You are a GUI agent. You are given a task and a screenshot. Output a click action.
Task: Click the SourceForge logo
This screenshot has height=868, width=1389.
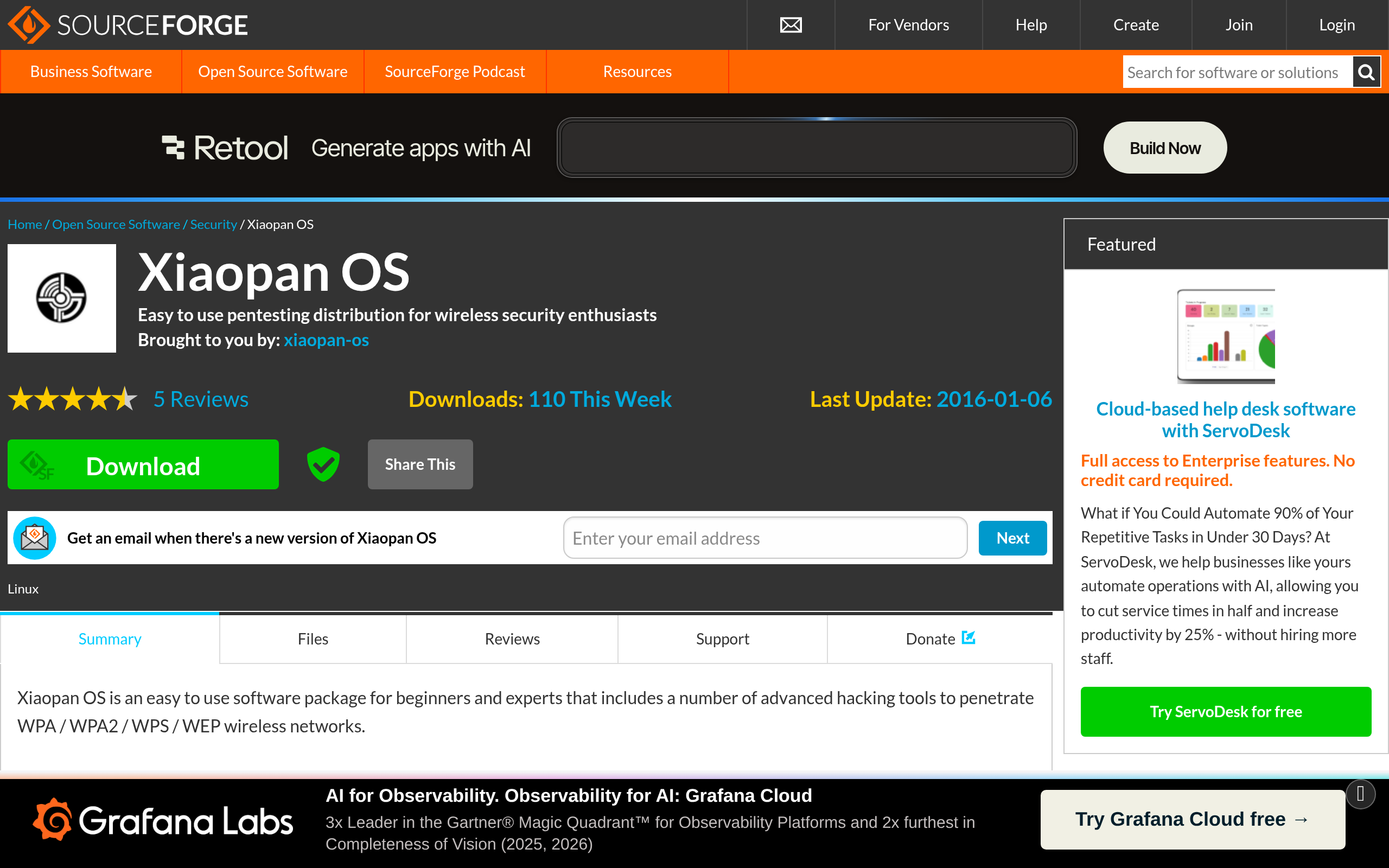[x=128, y=25]
